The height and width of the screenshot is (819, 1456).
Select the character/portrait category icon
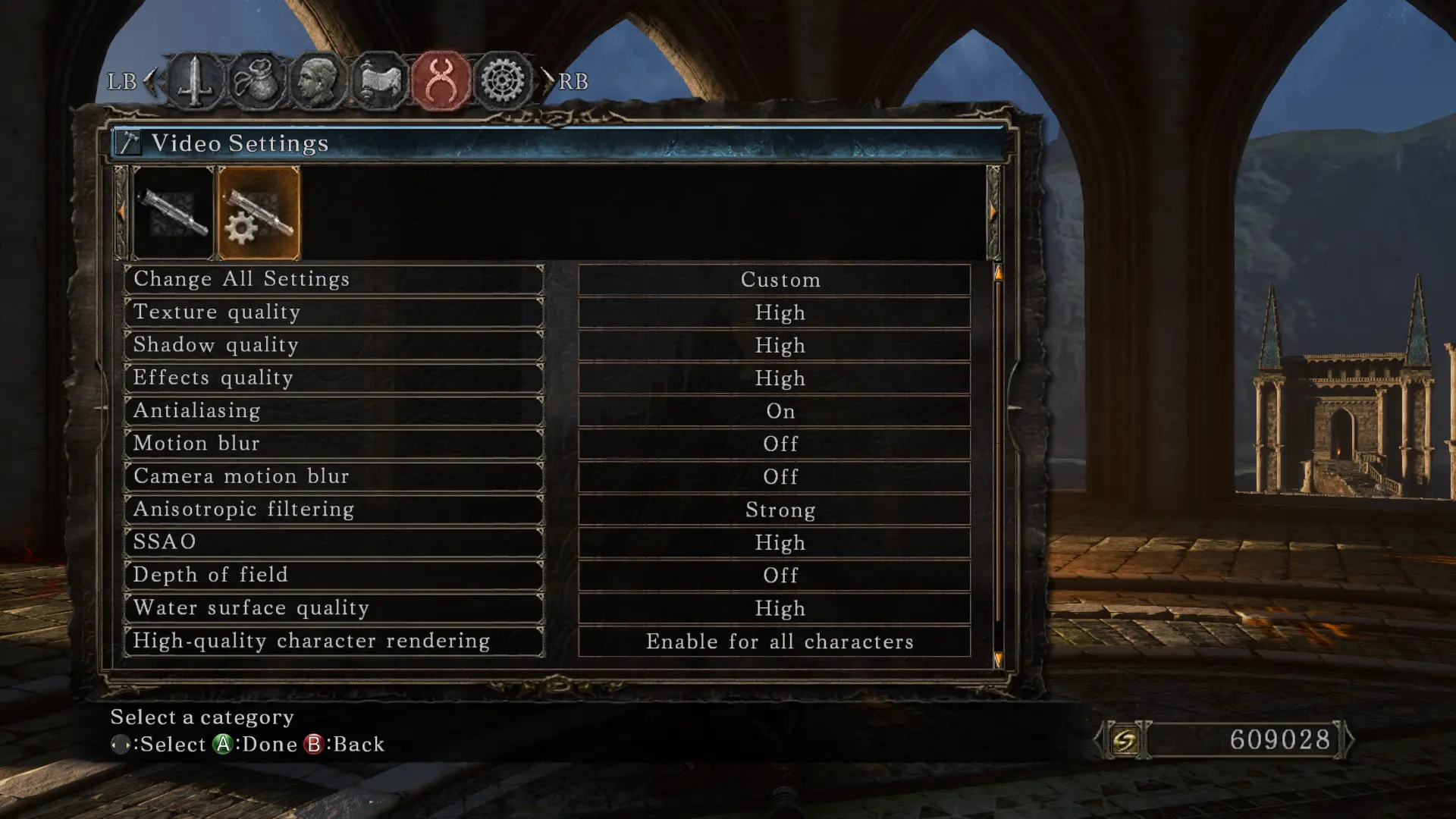click(x=318, y=80)
